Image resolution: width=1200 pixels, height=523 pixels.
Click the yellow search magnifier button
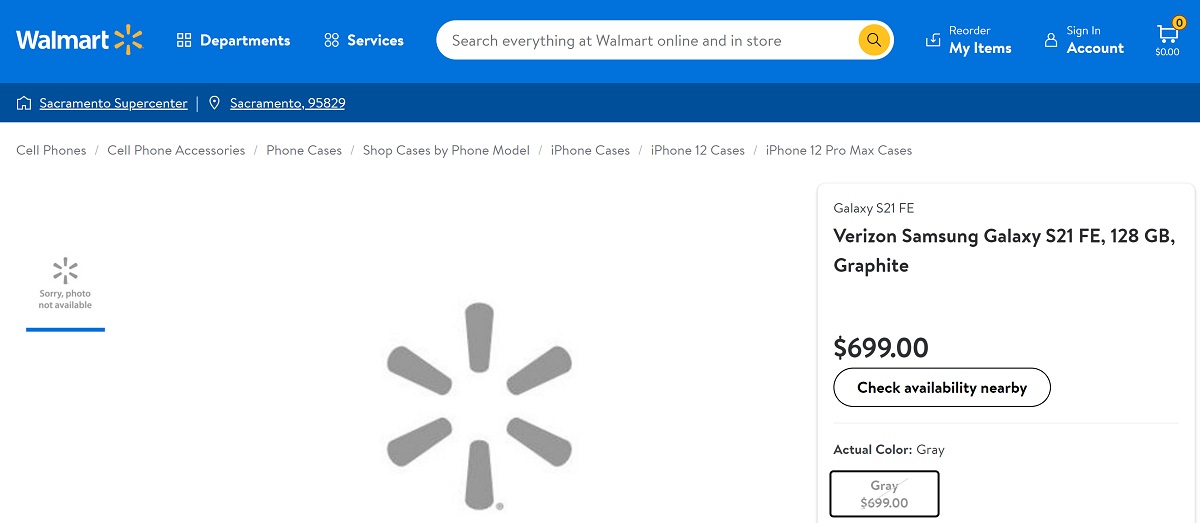click(x=874, y=40)
